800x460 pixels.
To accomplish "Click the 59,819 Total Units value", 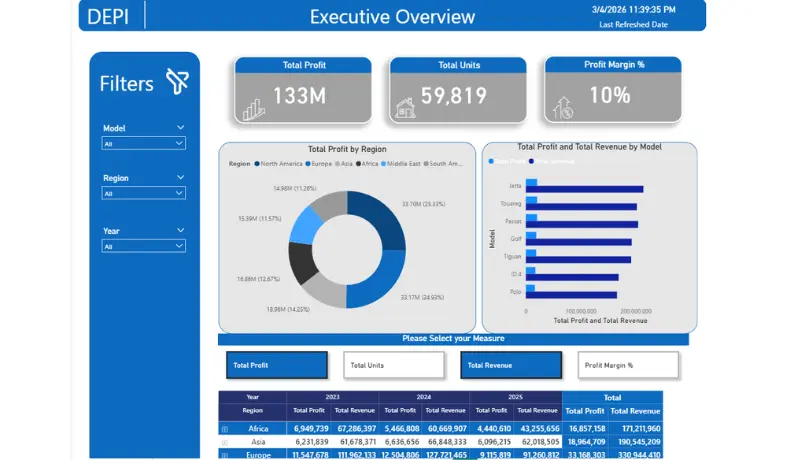I will pos(454,96).
